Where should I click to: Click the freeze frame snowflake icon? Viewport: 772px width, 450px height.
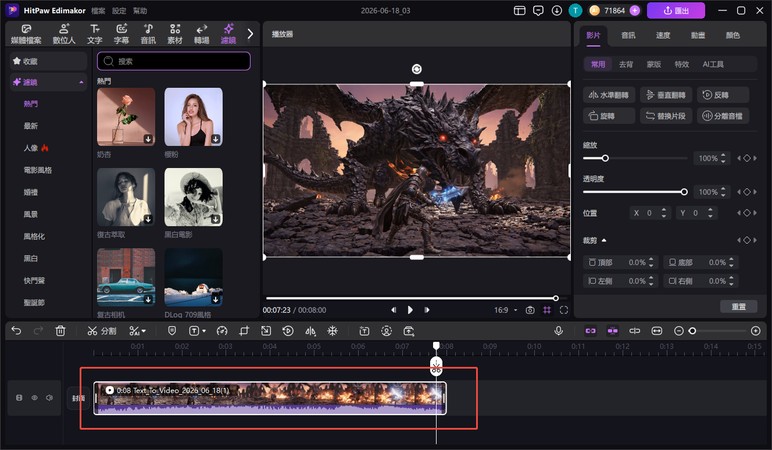[x=332, y=331]
